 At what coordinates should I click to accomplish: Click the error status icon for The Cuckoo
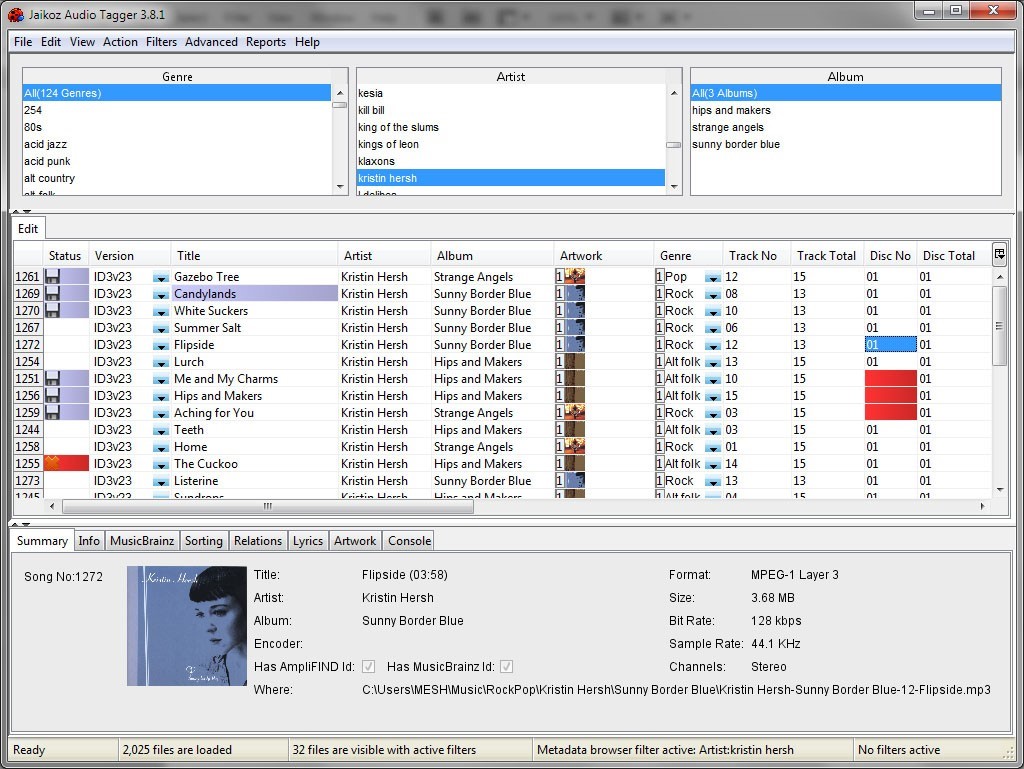(x=53, y=464)
